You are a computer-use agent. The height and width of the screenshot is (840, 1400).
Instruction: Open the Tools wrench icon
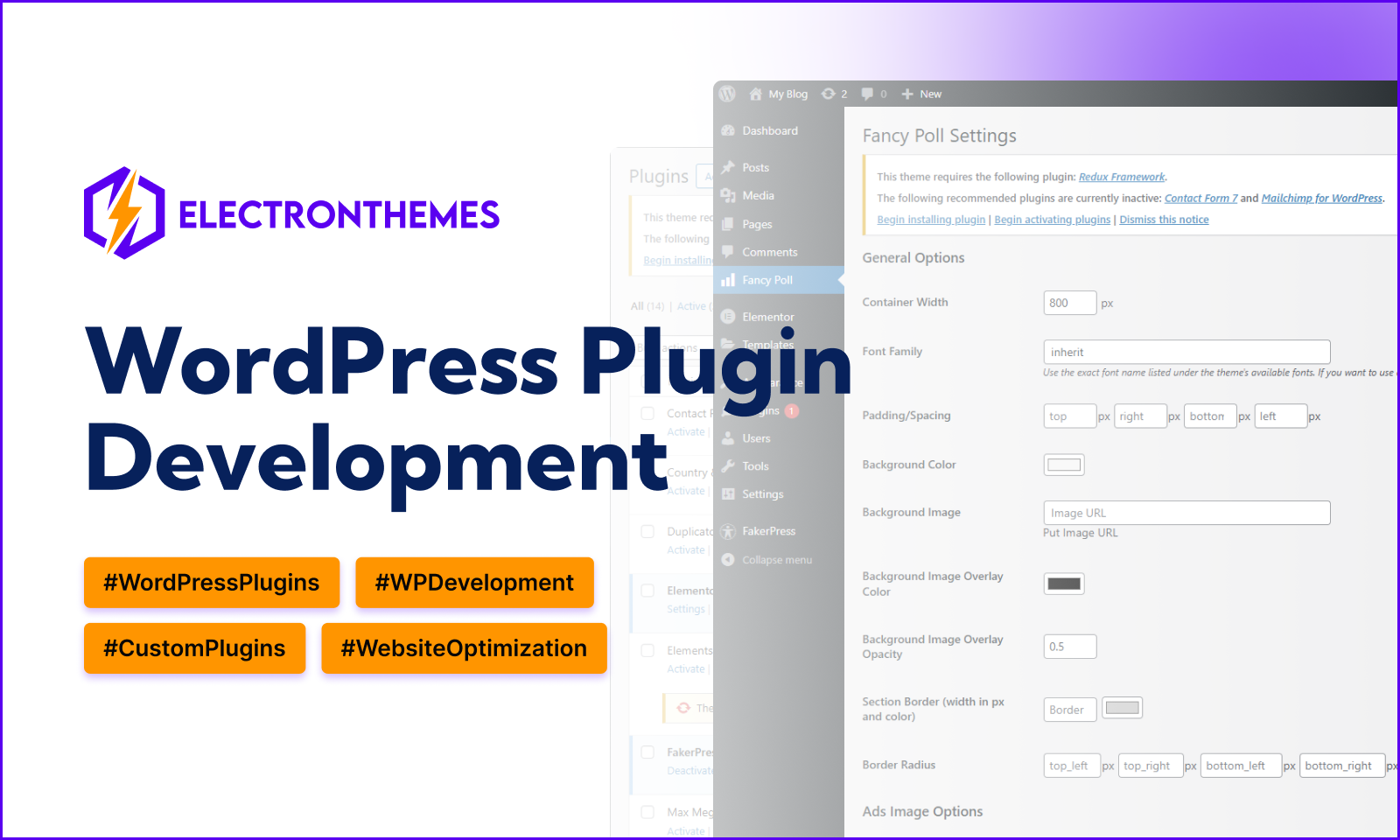pos(729,465)
